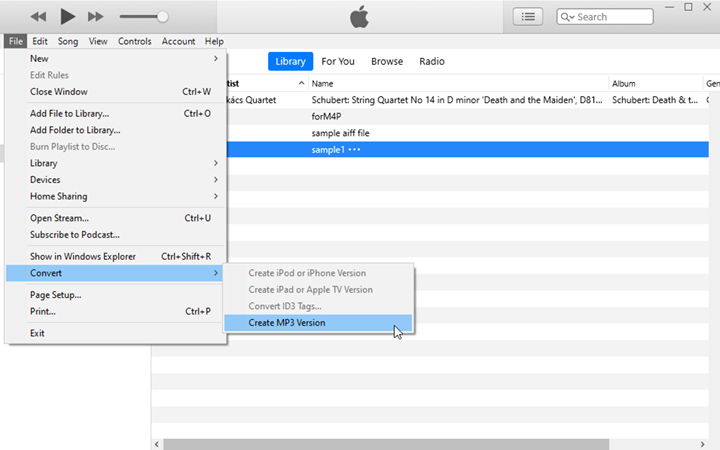Switch to the Radio tab
Image resolution: width=720 pixels, height=450 pixels.
[432, 61]
